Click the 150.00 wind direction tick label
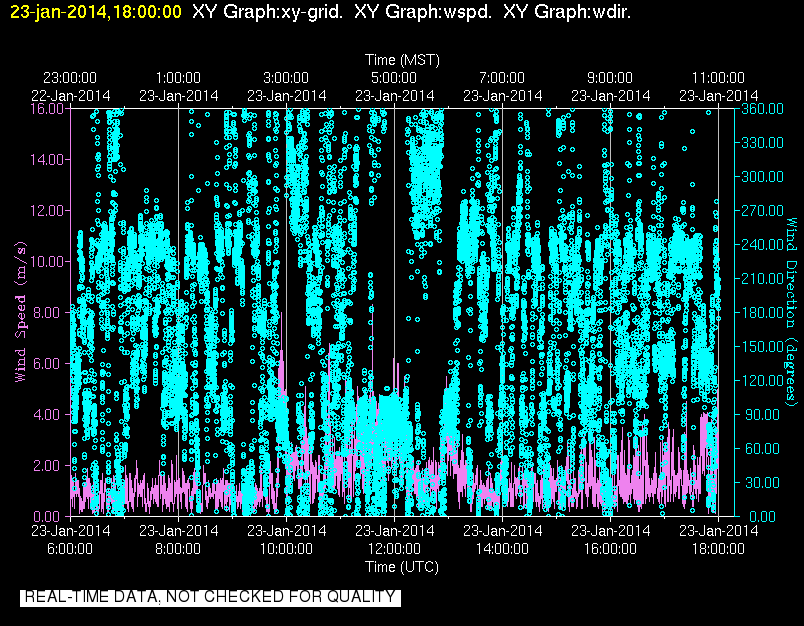The height and width of the screenshot is (626, 804). [x=762, y=347]
